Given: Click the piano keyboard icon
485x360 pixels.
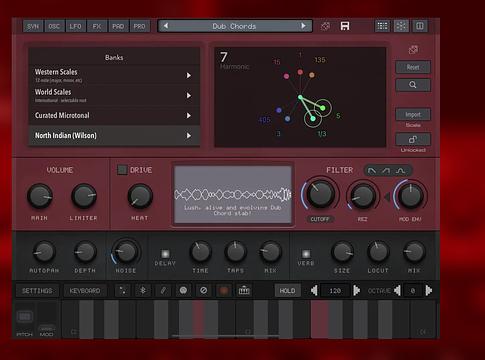Looking at the screenshot, I should coord(244,291).
